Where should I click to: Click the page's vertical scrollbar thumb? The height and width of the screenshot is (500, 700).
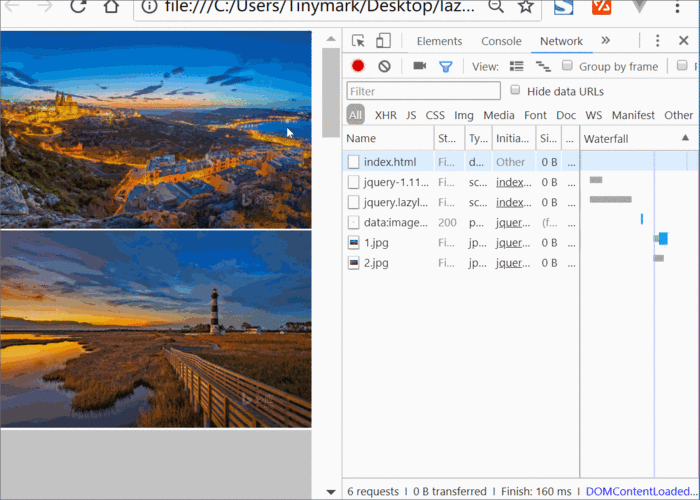click(331, 92)
